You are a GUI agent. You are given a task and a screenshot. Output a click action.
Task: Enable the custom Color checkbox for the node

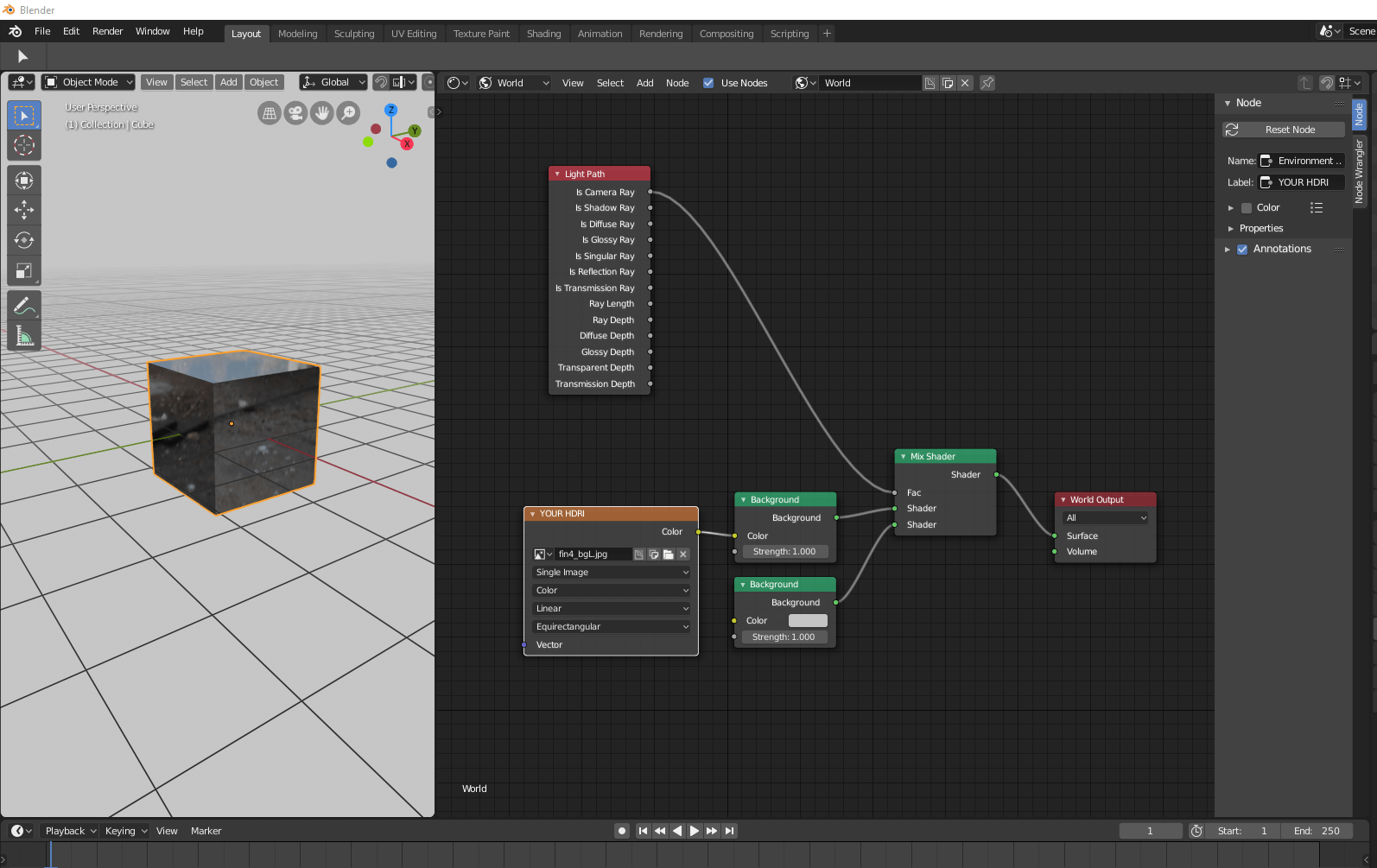(x=1247, y=208)
